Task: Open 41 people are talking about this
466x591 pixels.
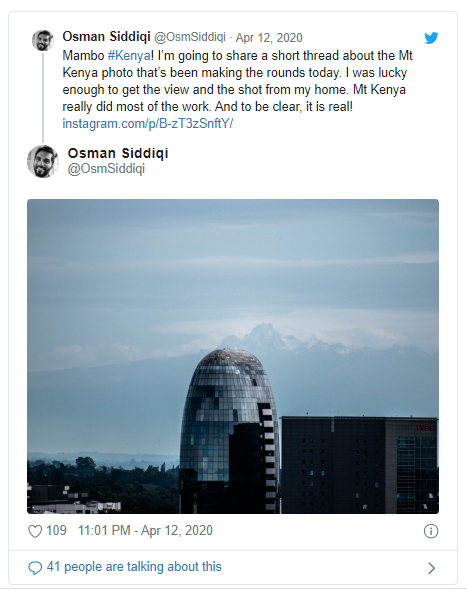Action: click(x=134, y=567)
